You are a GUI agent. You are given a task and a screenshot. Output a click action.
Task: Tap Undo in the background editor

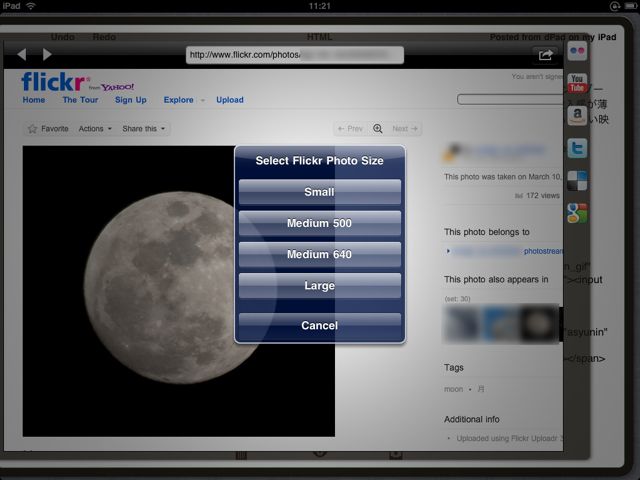(62, 37)
